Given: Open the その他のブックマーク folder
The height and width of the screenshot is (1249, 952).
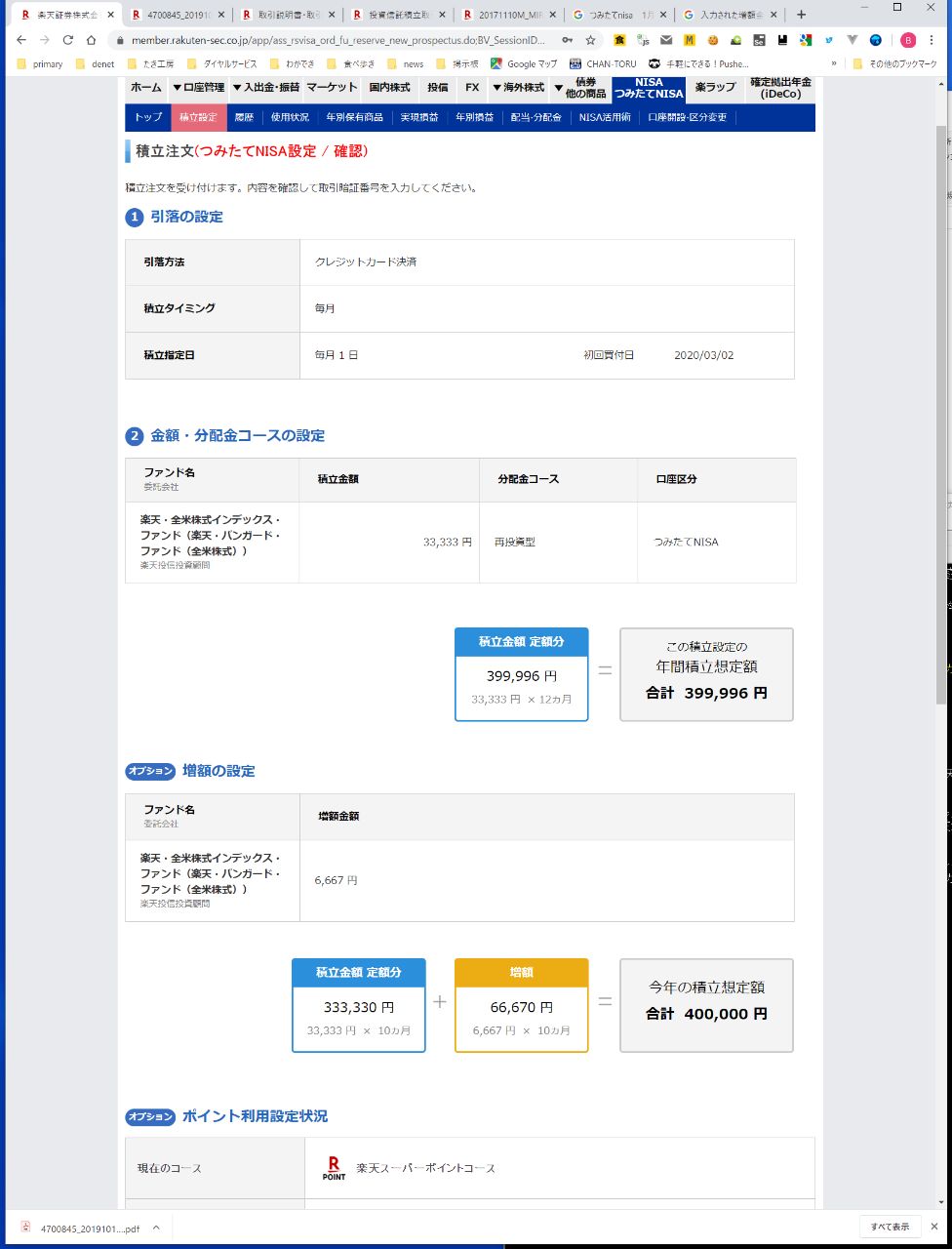Looking at the screenshot, I should (894, 63).
